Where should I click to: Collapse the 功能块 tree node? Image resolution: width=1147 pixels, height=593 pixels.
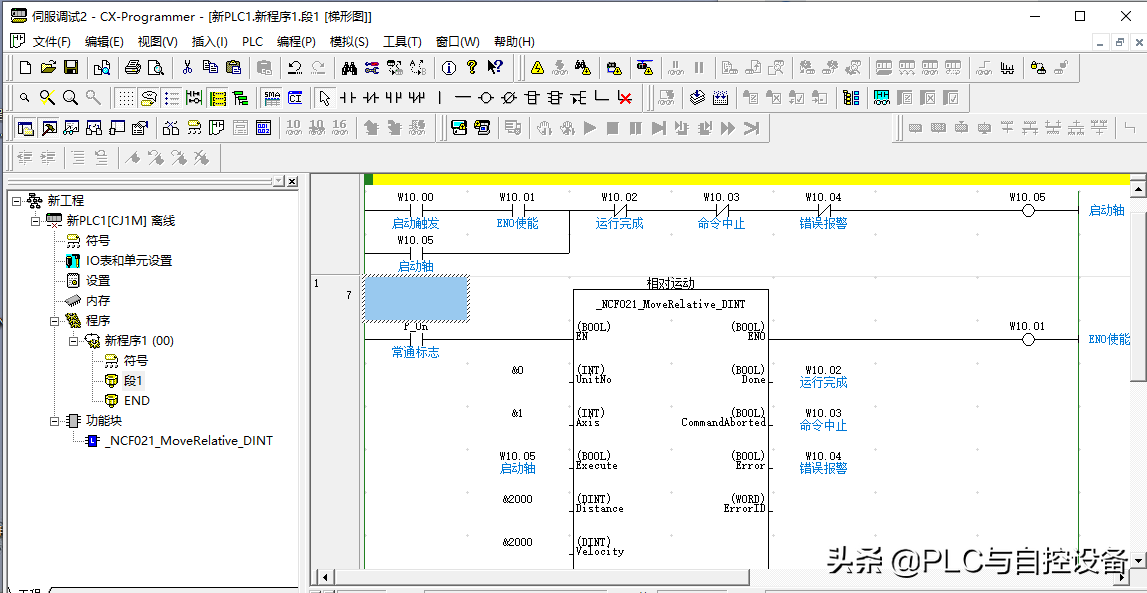pyautogui.click(x=55, y=421)
